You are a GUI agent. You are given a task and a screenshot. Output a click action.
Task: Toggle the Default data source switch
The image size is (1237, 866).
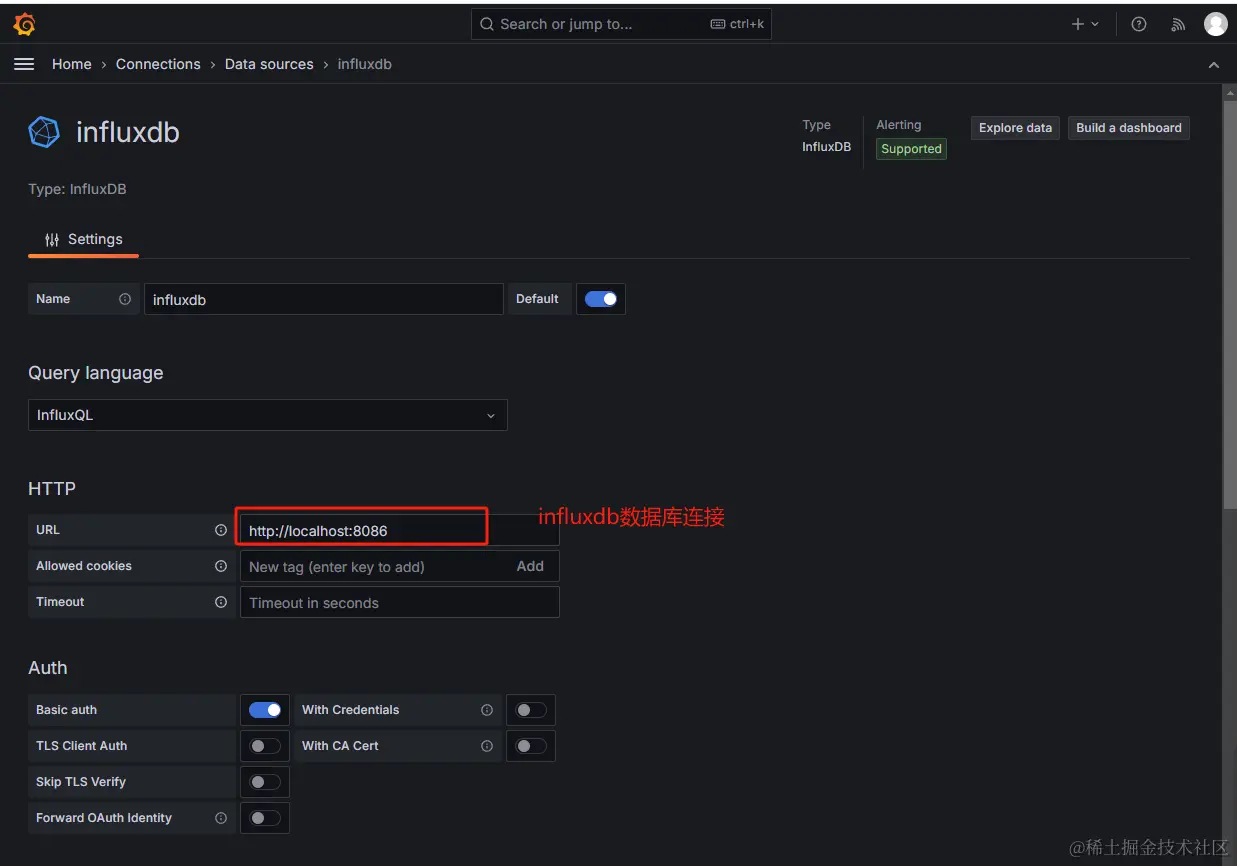pos(601,299)
